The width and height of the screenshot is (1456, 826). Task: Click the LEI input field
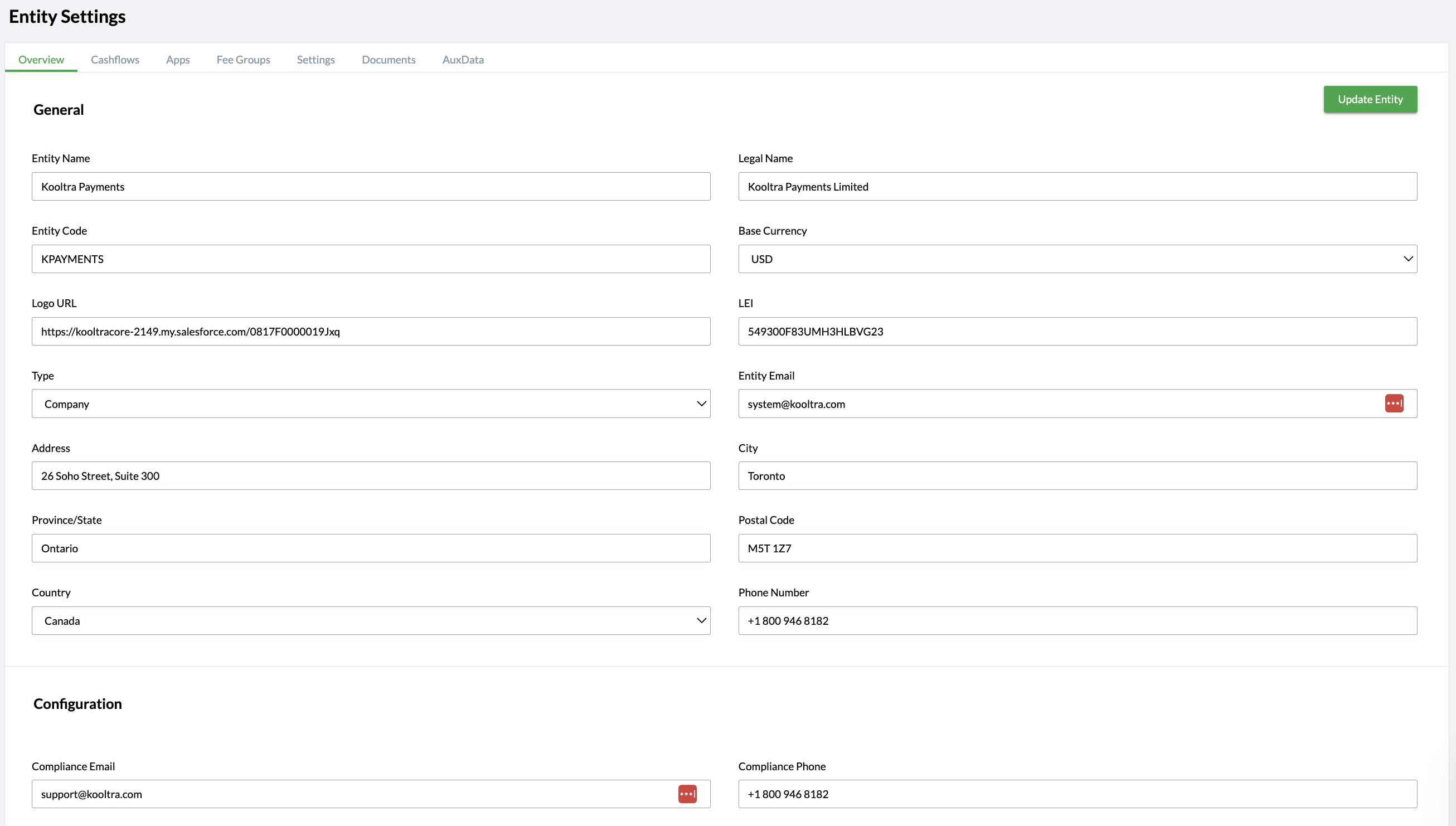click(1077, 331)
